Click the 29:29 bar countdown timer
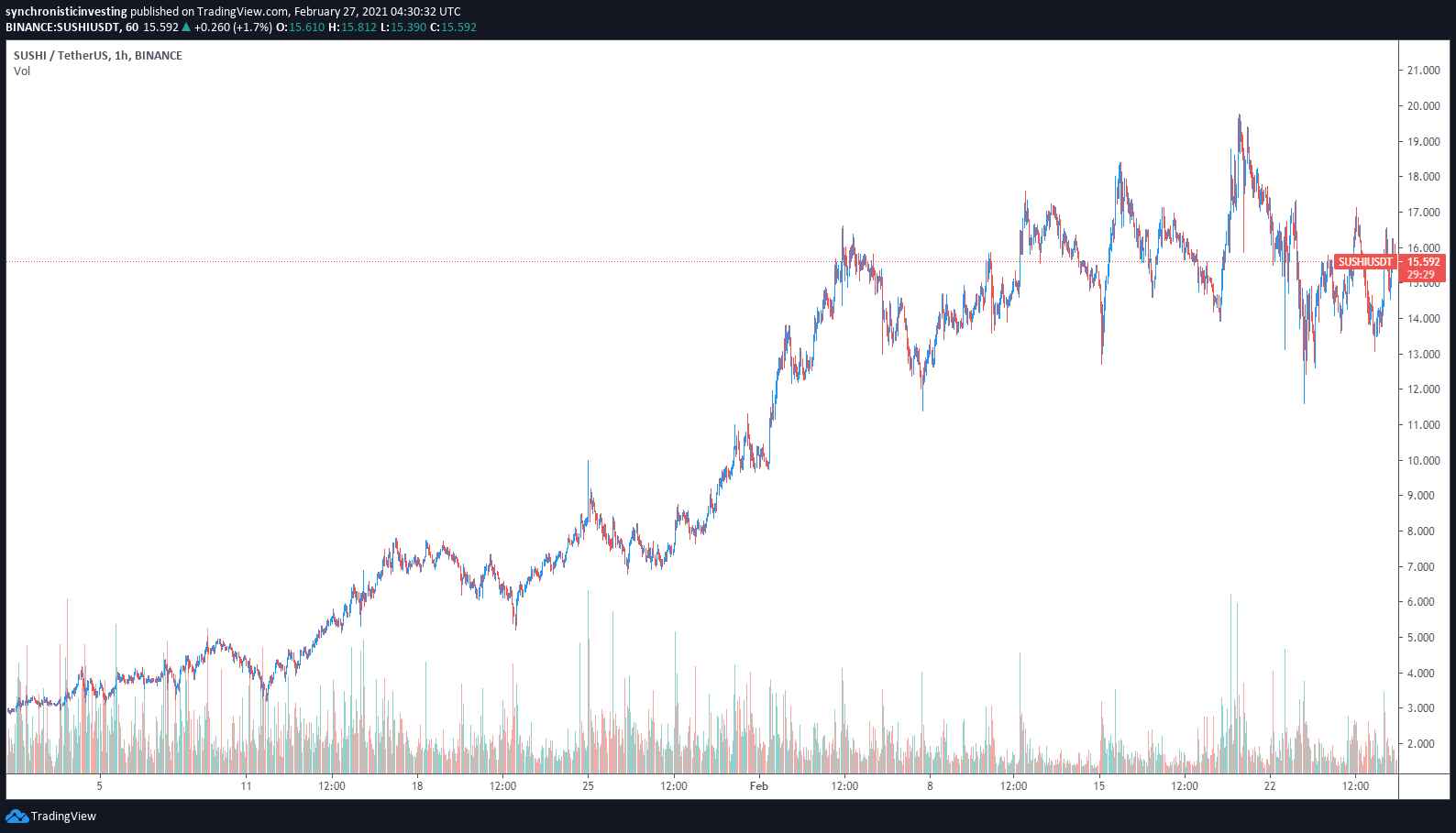The width and height of the screenshot is (1456, 833). (x=1420, y=275)
